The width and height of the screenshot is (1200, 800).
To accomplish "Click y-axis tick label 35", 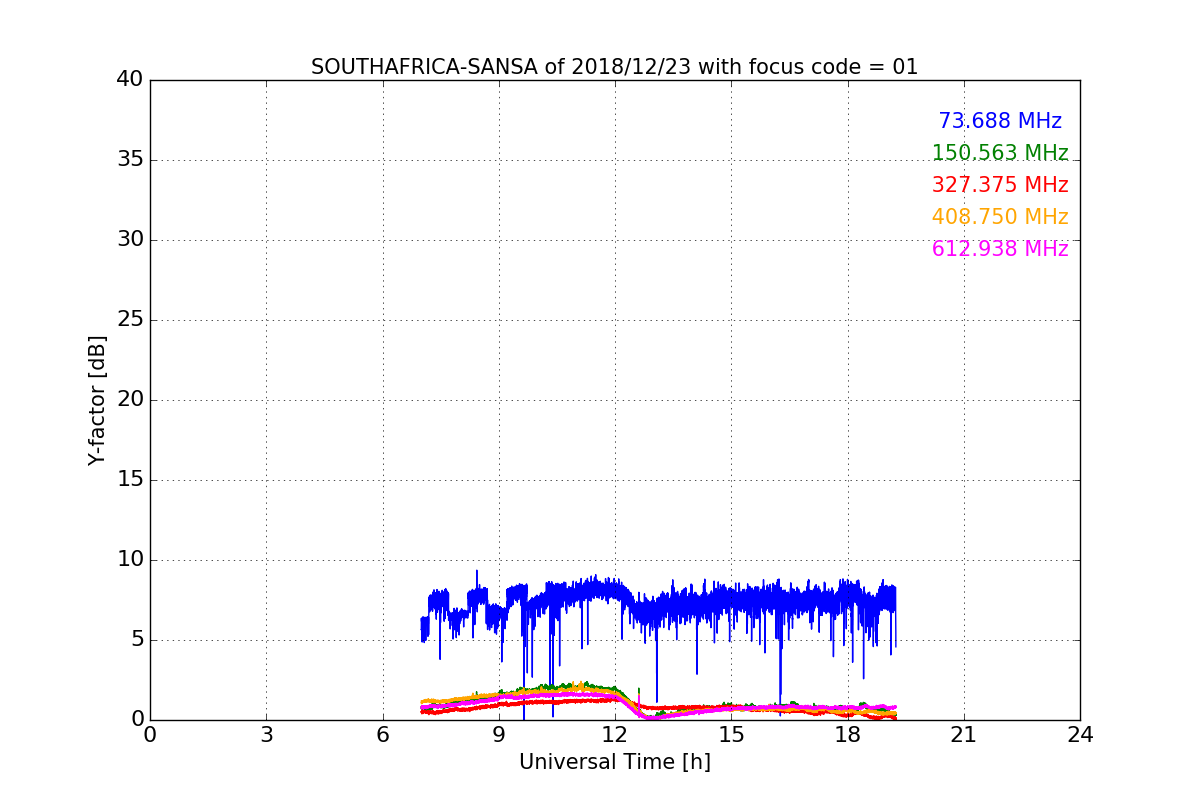I will pyautogui.click(x=130, y=160).
